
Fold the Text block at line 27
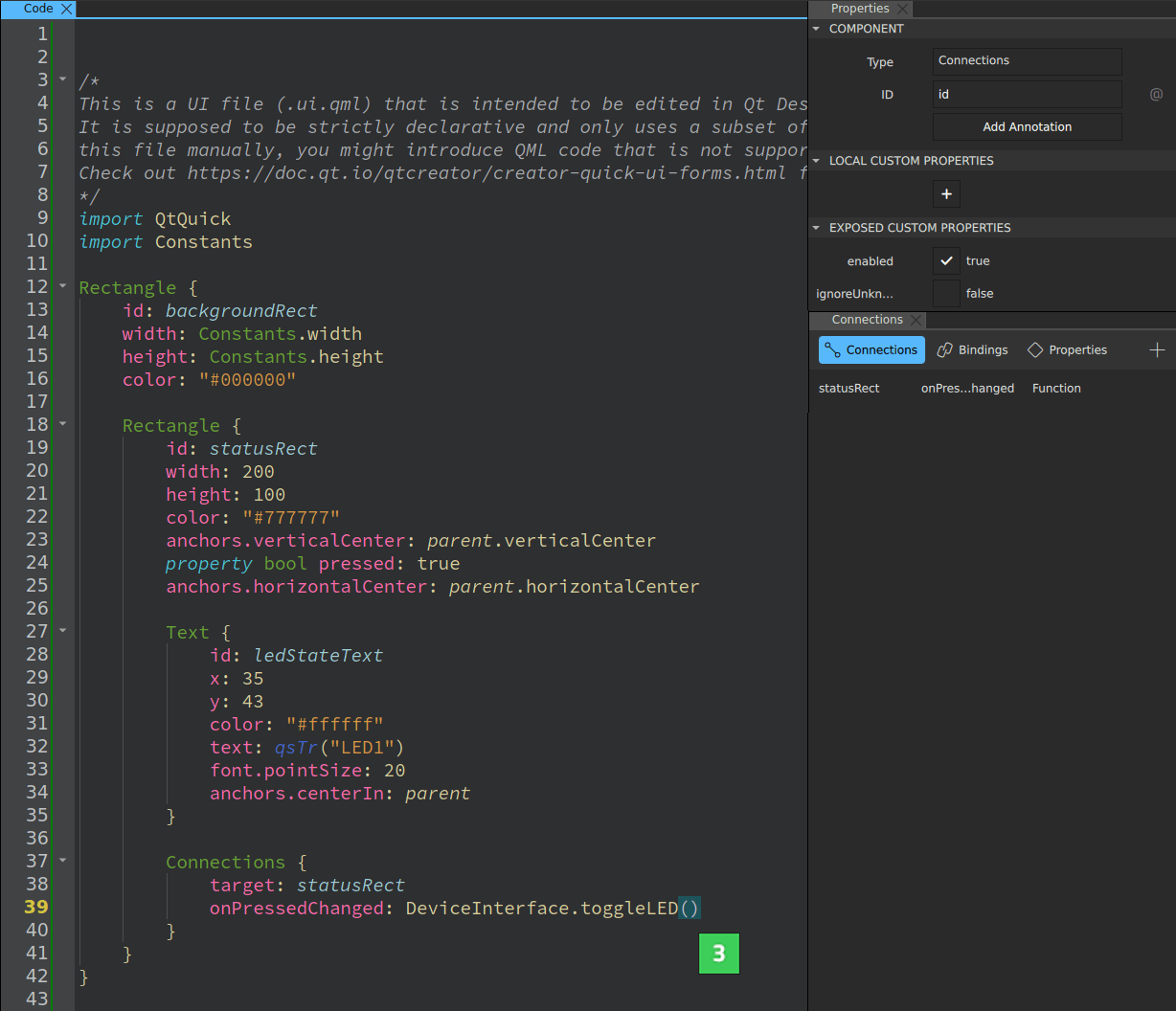[62, 630]
